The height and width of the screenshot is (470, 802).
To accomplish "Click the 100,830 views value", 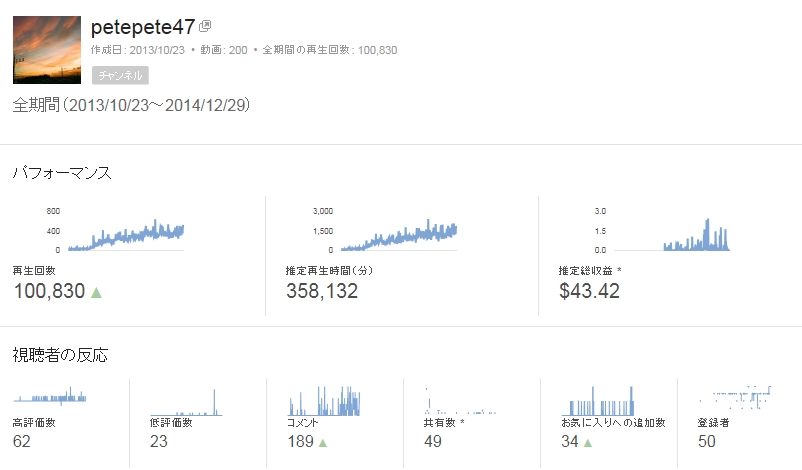I will (49, 291).
